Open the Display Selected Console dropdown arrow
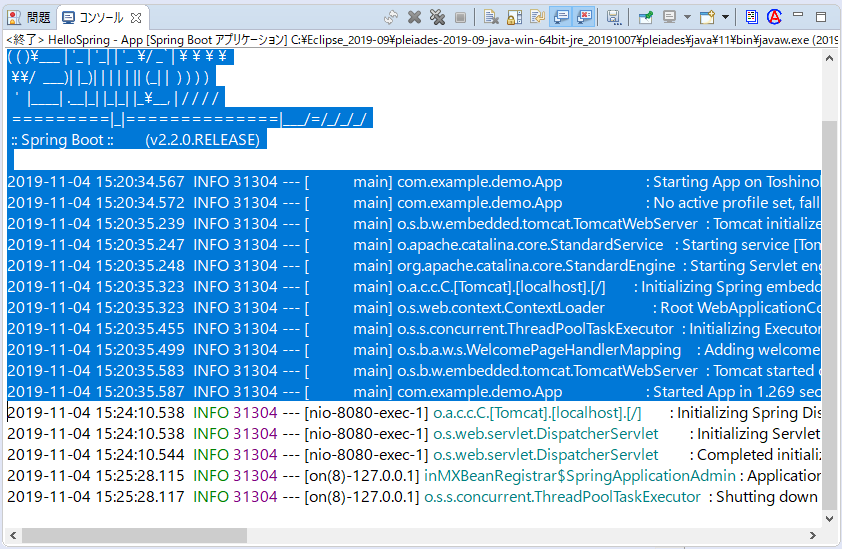The height and width of the screenshot is (549, 842). (687, 17)
